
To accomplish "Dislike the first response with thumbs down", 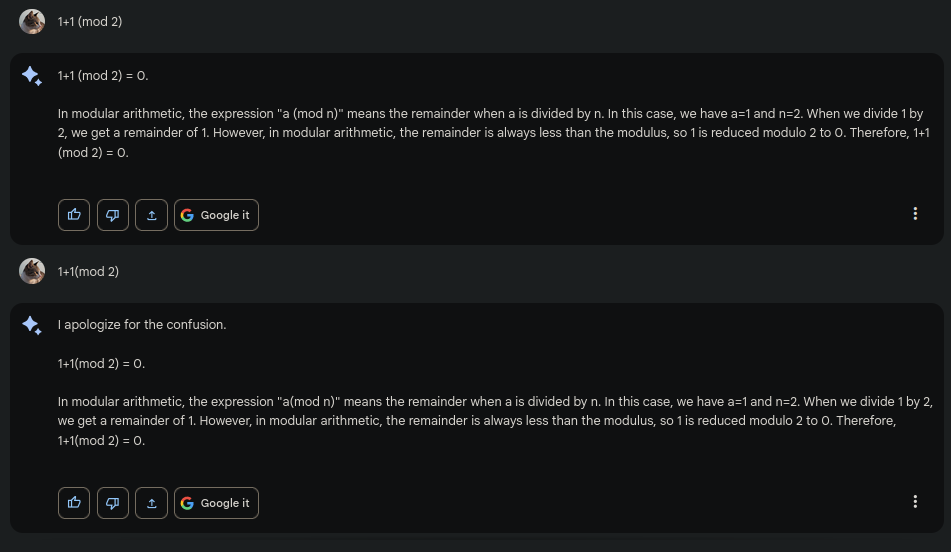I will pos(113,215).
